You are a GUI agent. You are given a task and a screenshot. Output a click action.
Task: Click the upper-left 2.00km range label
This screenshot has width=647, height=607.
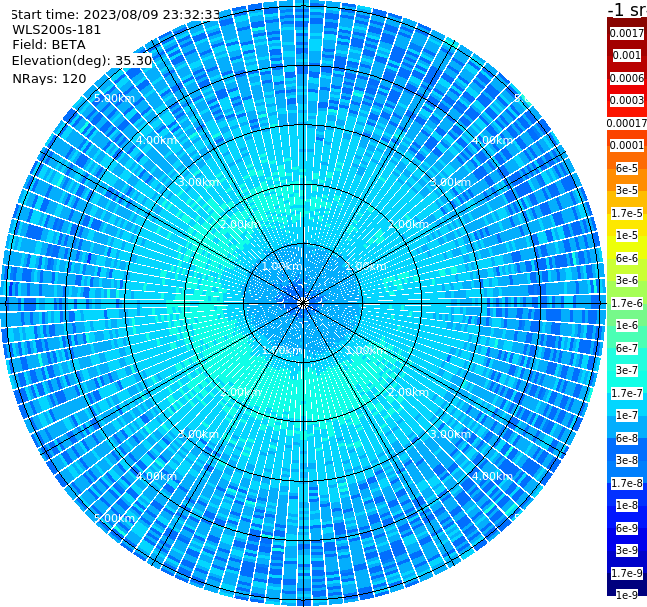point(241,224)
